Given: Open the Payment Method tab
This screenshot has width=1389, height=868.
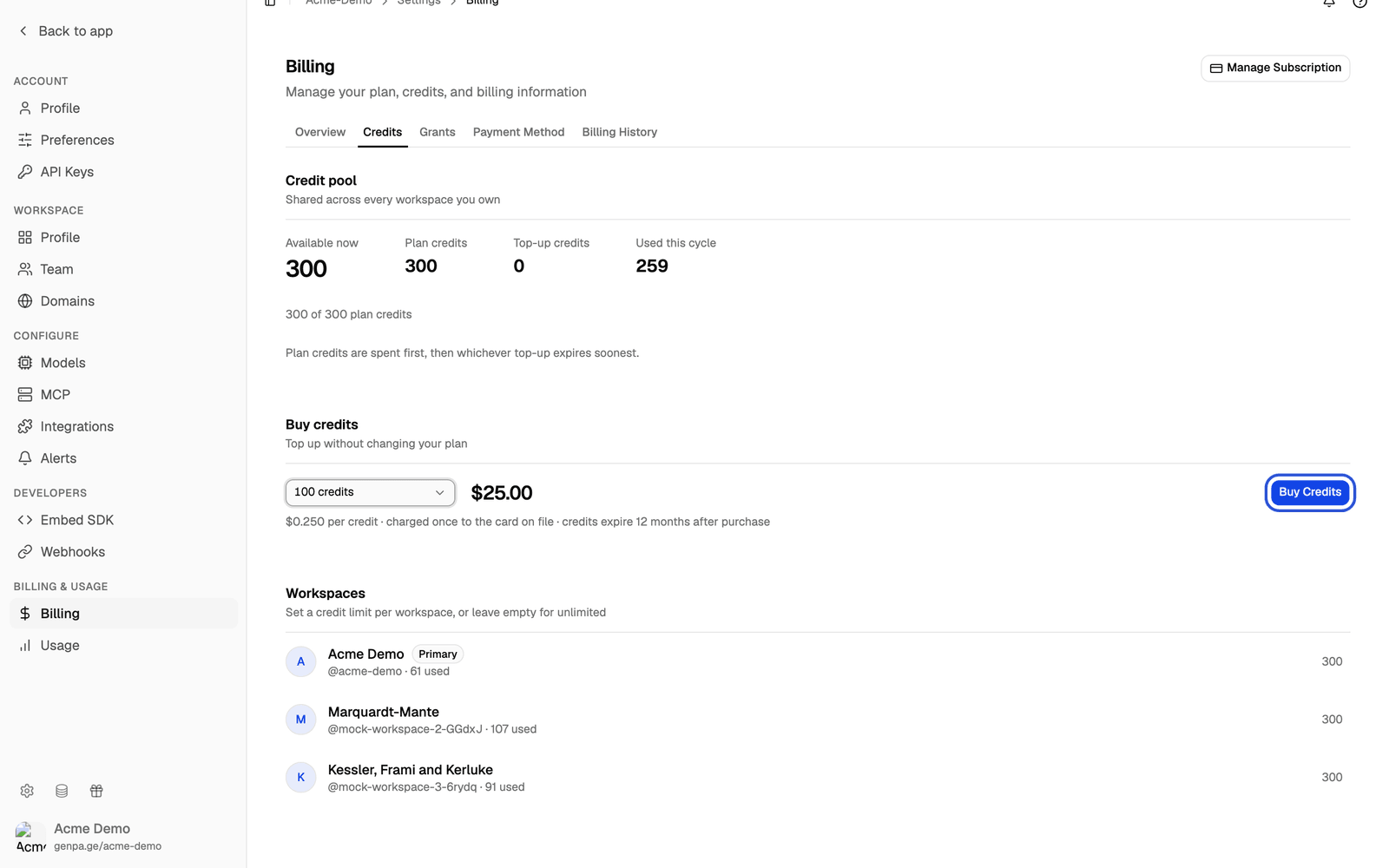Looking at the screenshot, I should [518, 132].
